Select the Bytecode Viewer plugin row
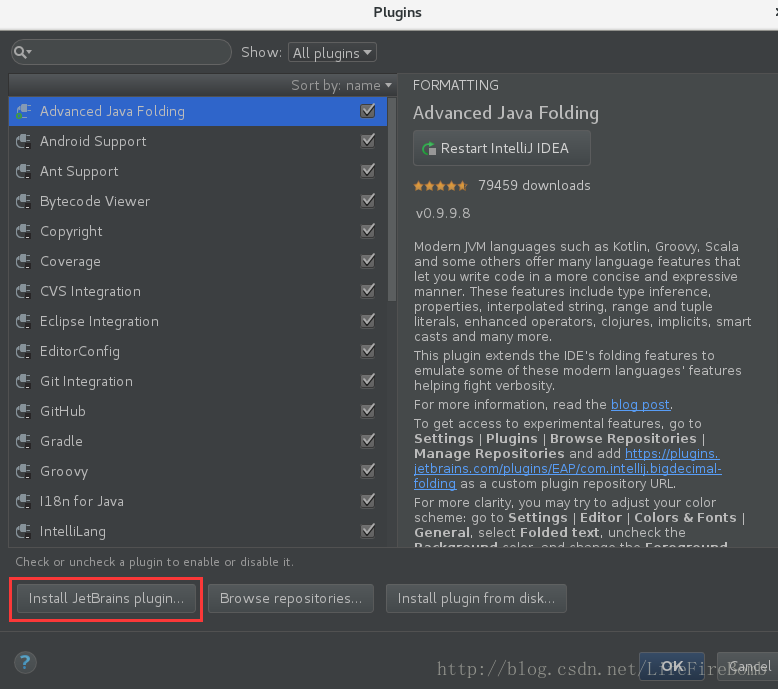778x689 pixels. 198,201
